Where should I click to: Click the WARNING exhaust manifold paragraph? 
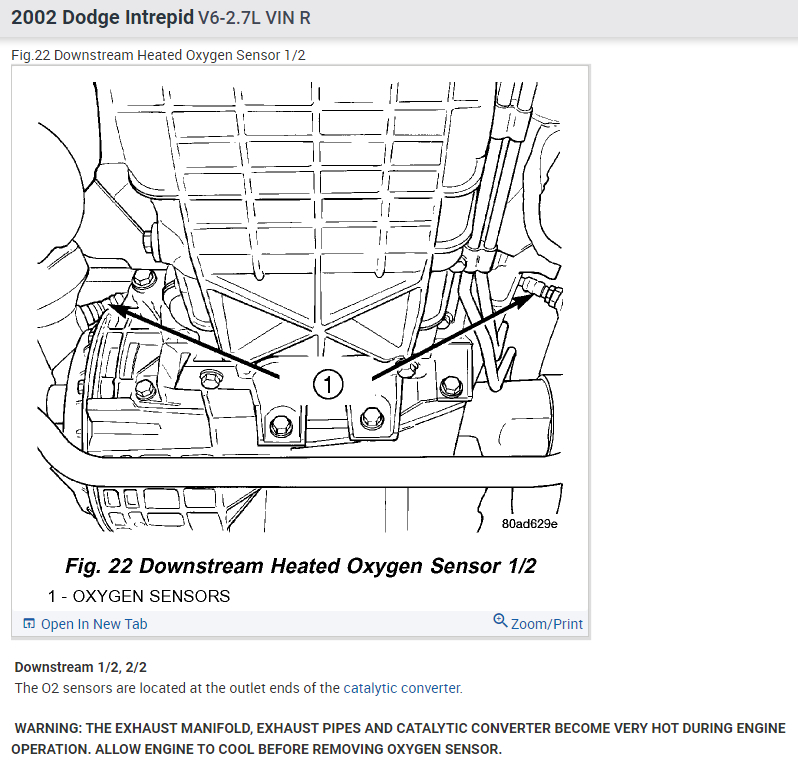398,739
